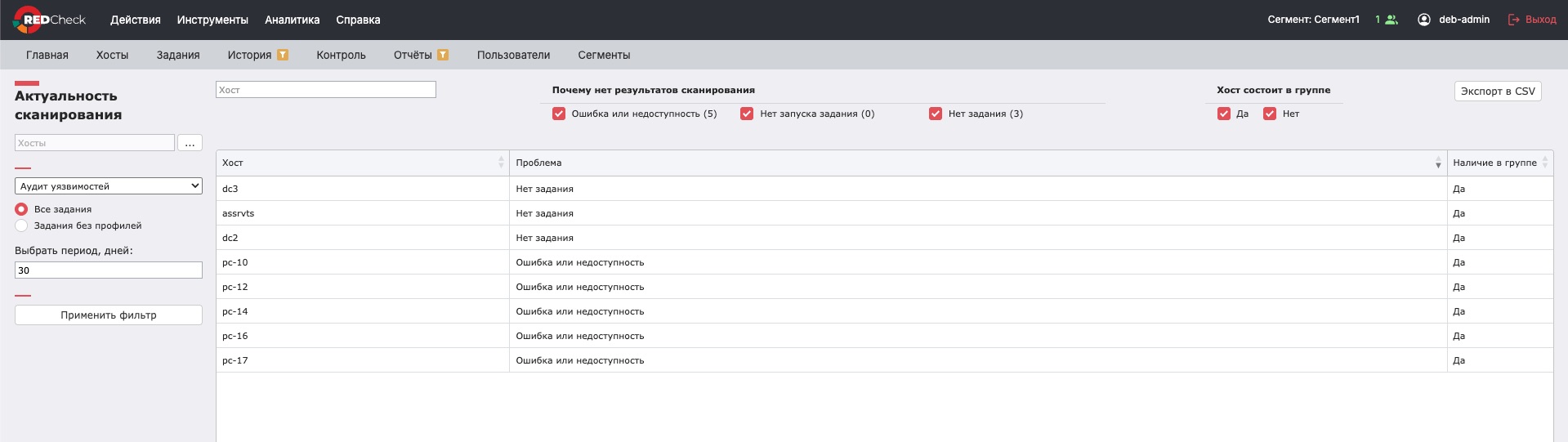This screenshot has height=442, width=1568.
Task: Select the assrvts host cell
Action: pyautogui.click(x=363, y=213)
